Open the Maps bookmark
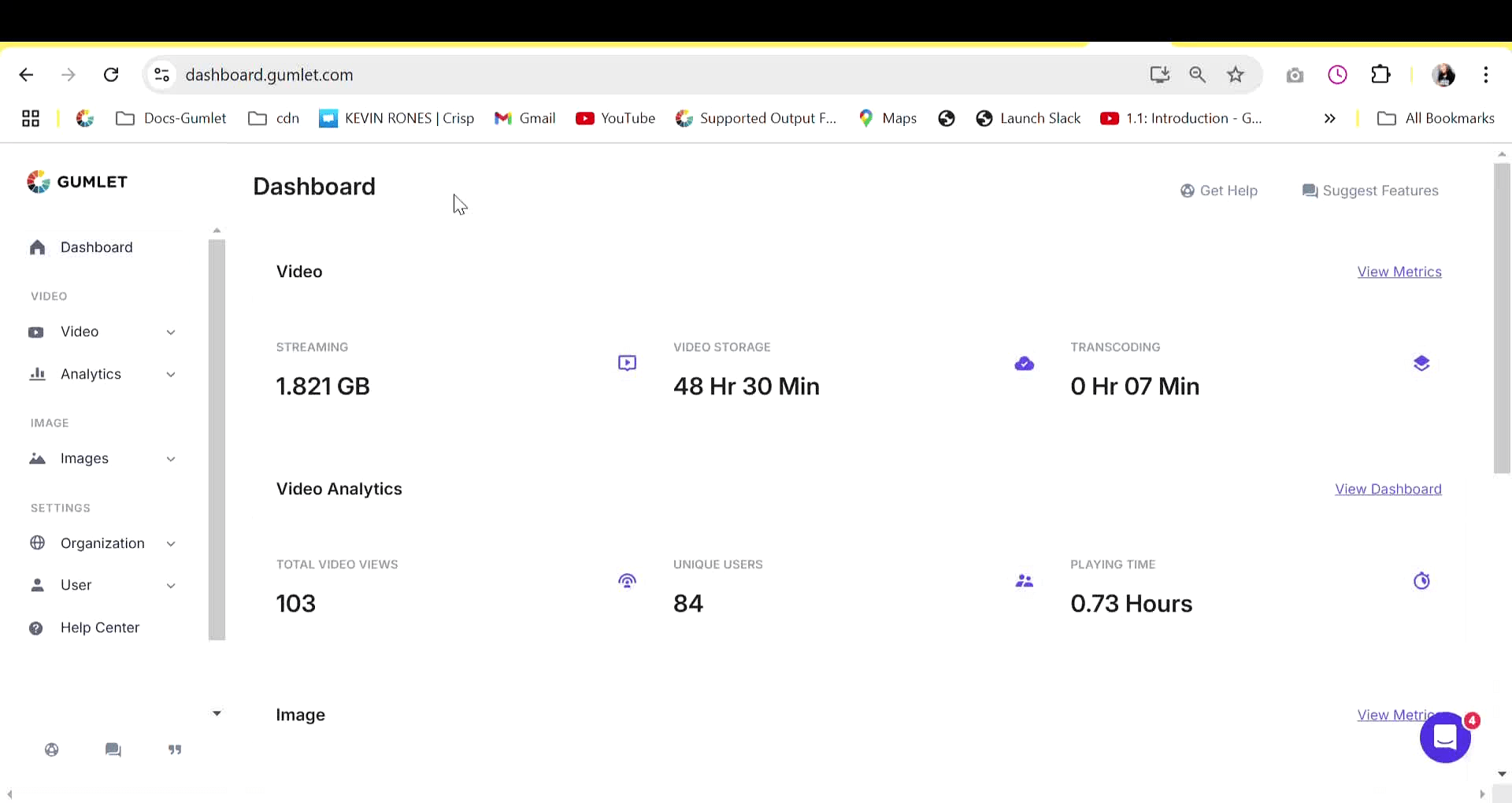This screenshot has width=1512, height=803. [x=888, y=118]
